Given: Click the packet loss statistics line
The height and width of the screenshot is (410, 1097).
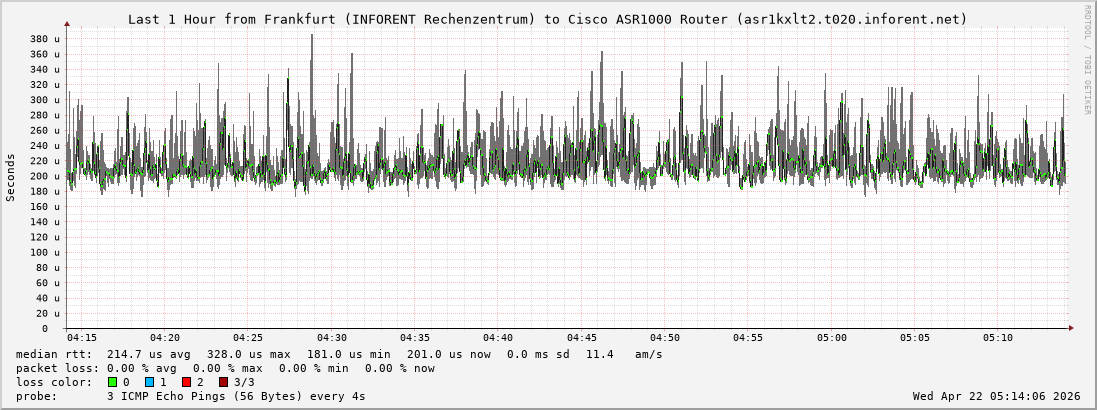Looking at the screenshot, I should (x=225, y=368).
